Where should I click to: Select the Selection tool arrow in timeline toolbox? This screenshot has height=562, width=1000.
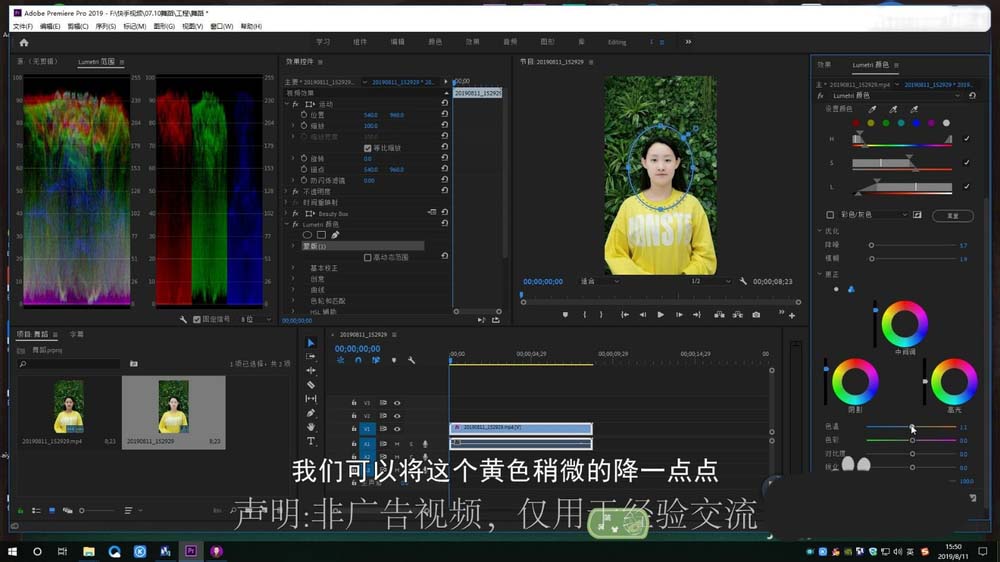click(x=311, y=343)
